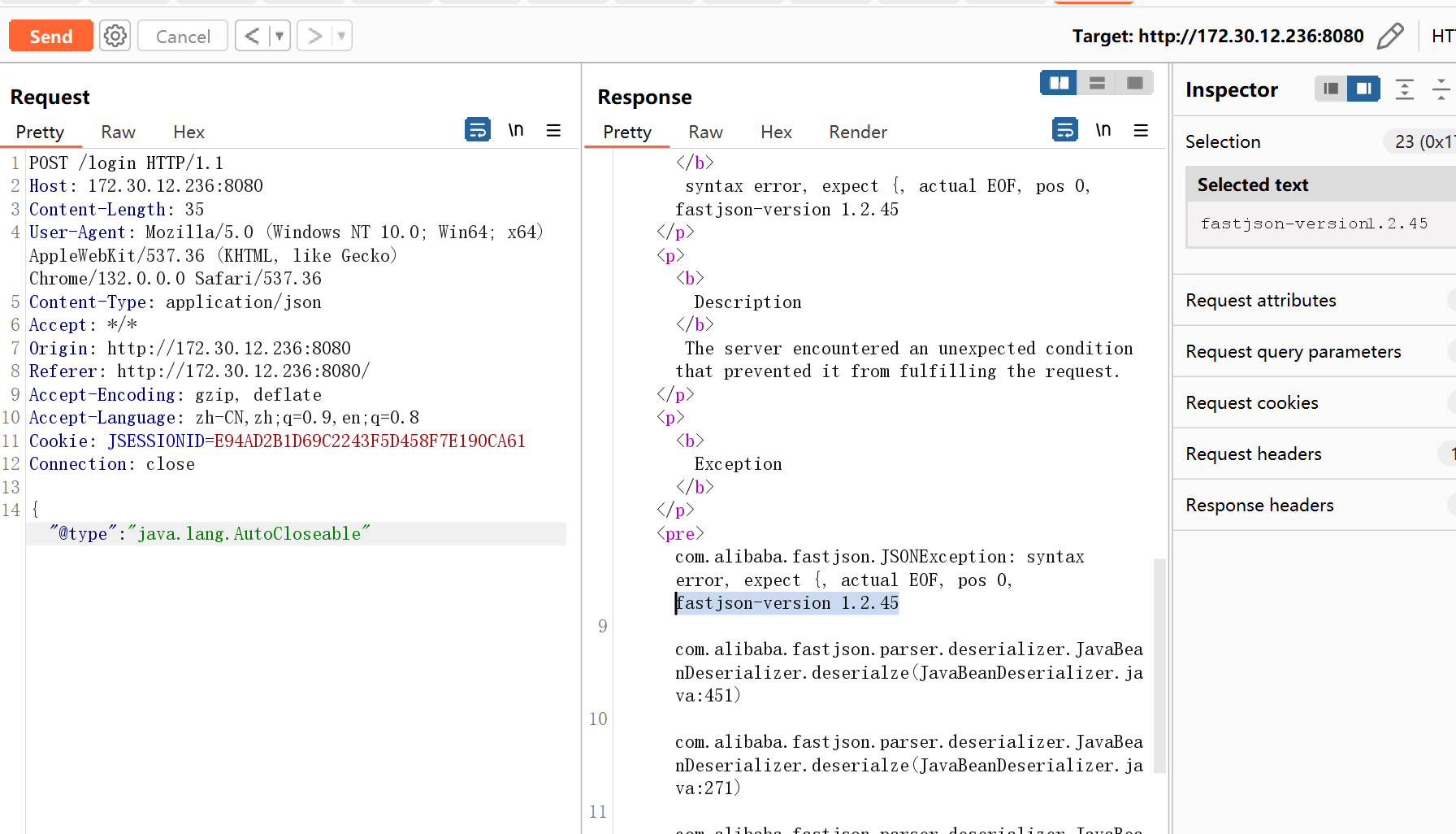The width and height of the screenshot is (1456, 834).
Task: Open Request pane hamburger menu
Action: click(554, 130)
